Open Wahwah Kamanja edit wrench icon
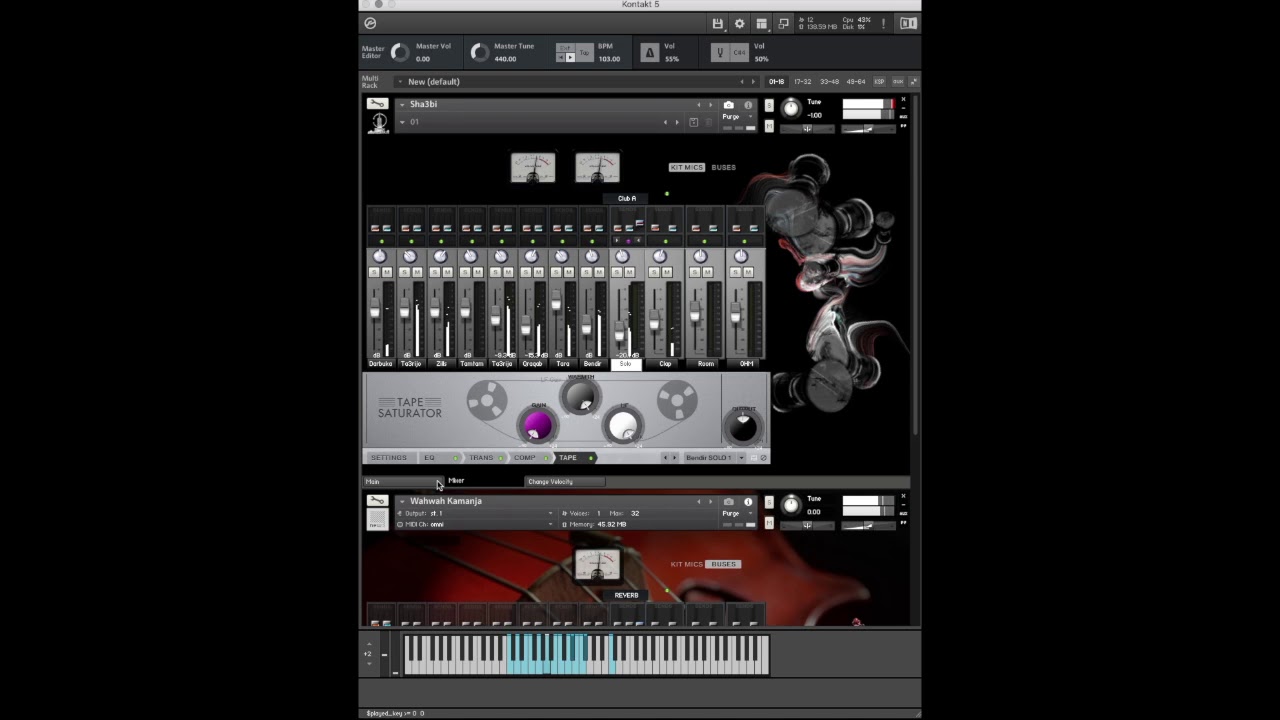1280x720 pixels. [x=377, y=501]
